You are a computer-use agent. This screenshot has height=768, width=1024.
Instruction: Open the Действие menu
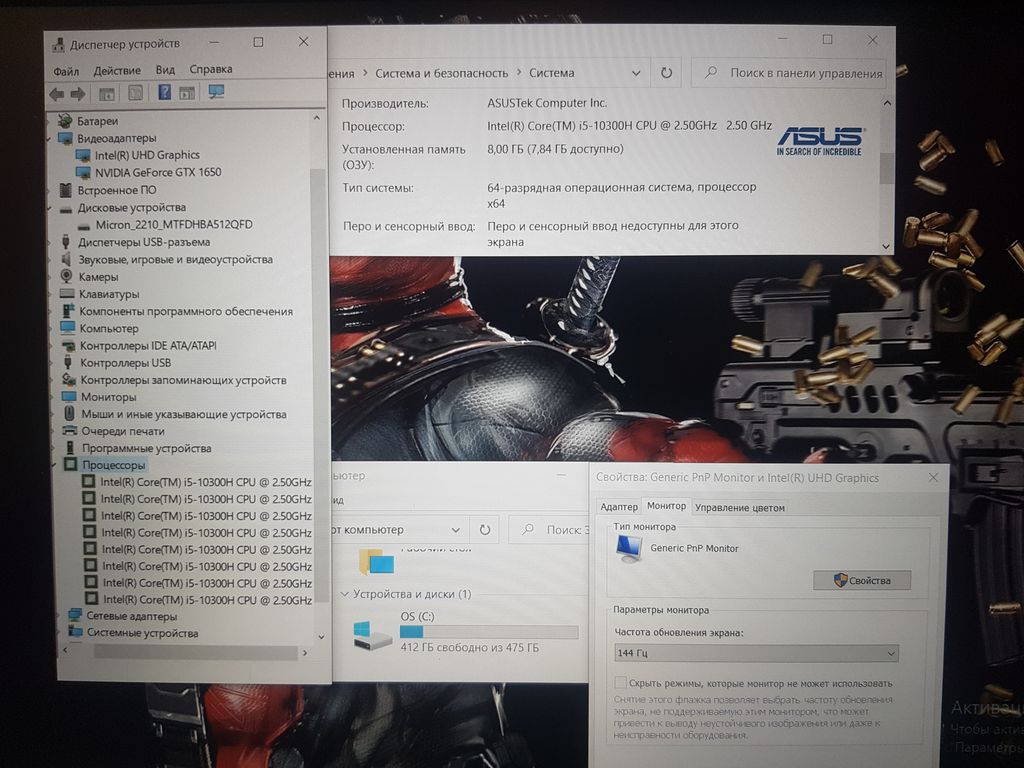[x=117, y=70]
